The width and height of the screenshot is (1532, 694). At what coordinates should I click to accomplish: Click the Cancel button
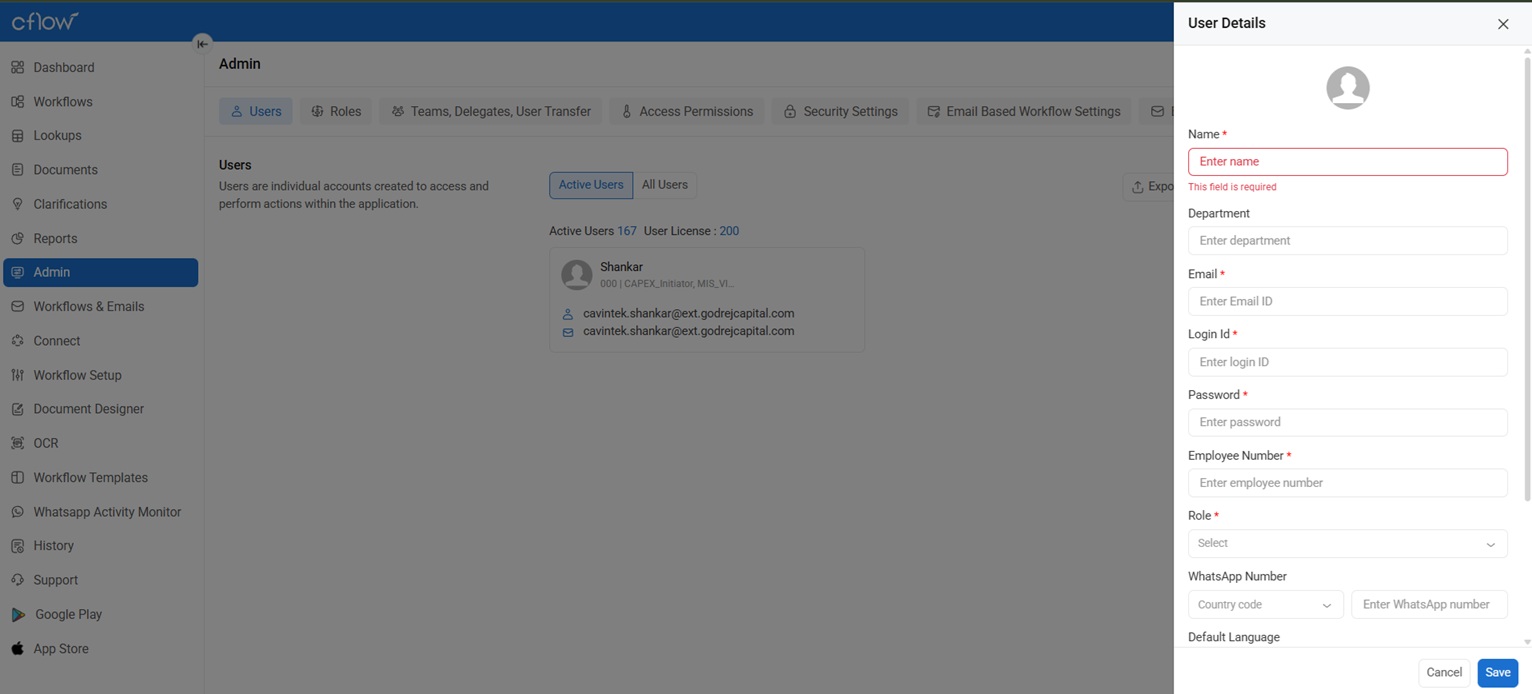pos(1443,673)
